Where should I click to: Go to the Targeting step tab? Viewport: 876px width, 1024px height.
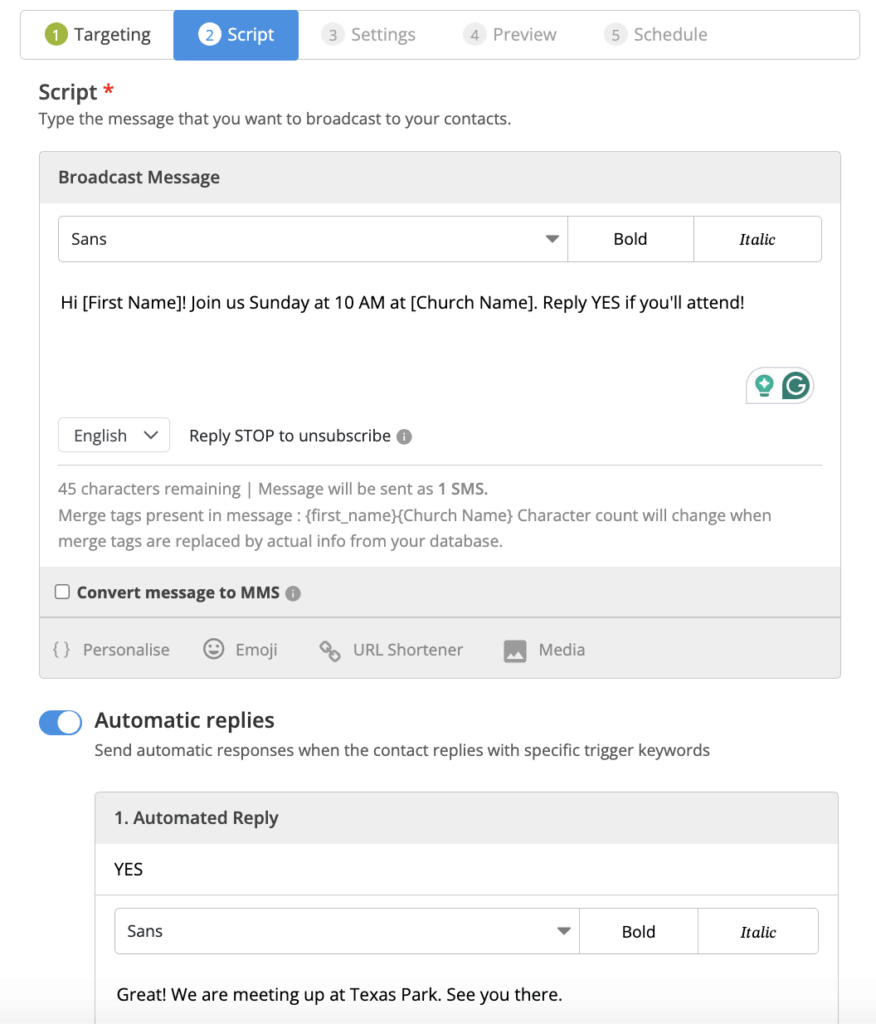(98, 35)
